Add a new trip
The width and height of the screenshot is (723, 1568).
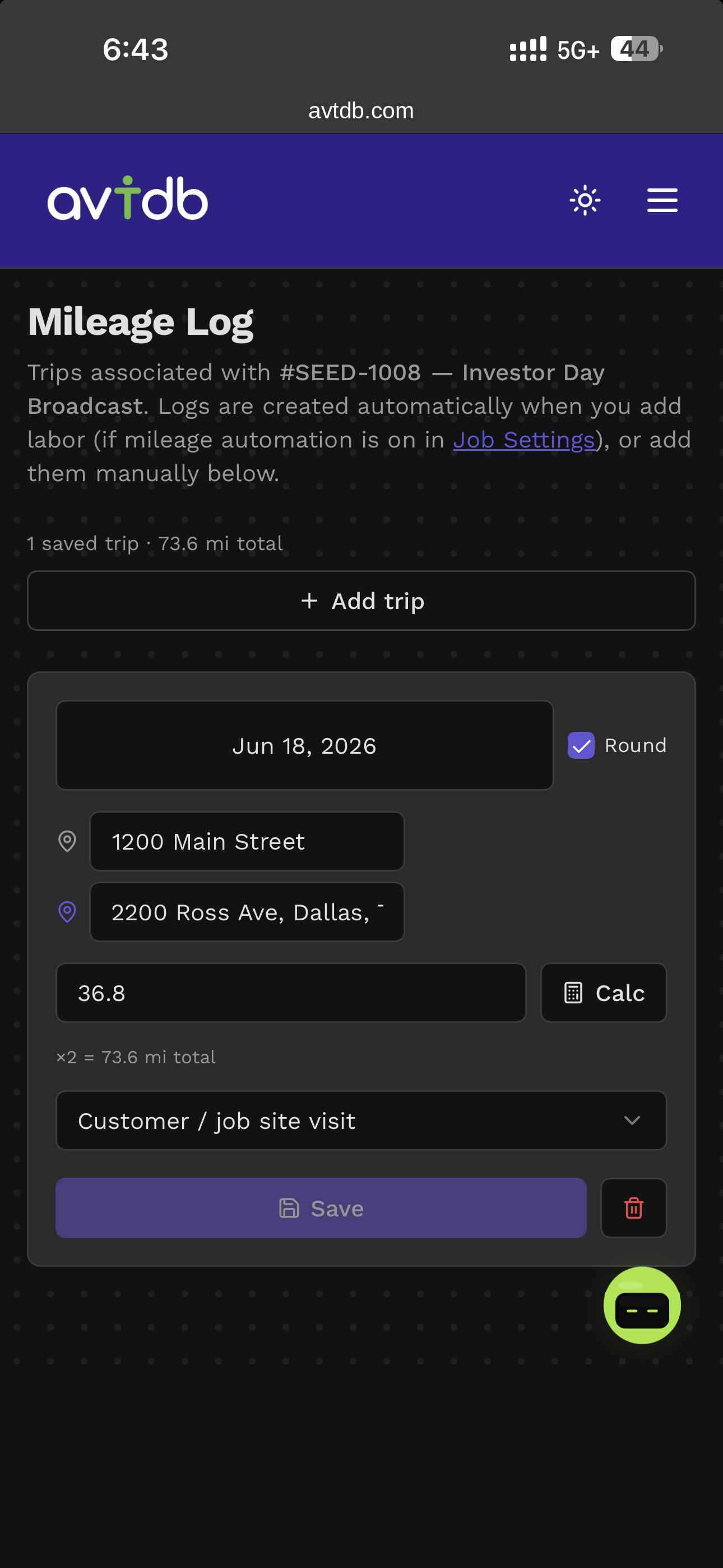361,601
